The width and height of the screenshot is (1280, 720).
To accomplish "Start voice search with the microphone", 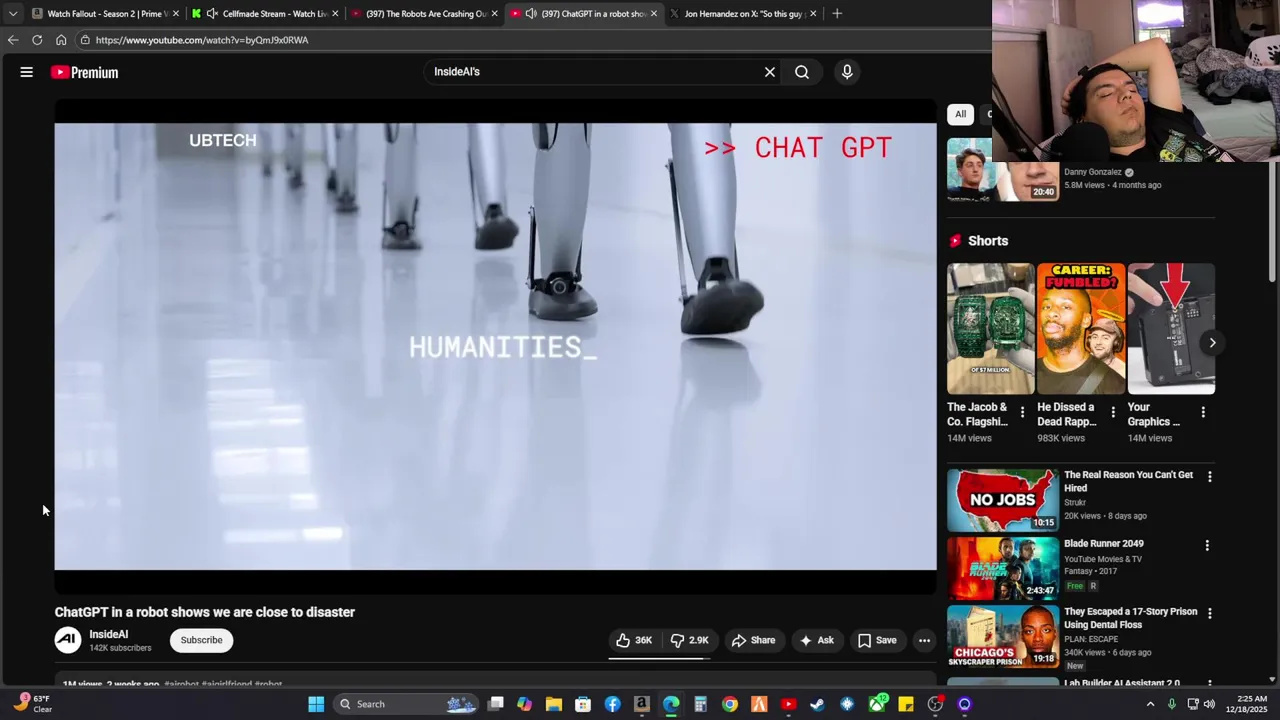I will tap(847, 72).
